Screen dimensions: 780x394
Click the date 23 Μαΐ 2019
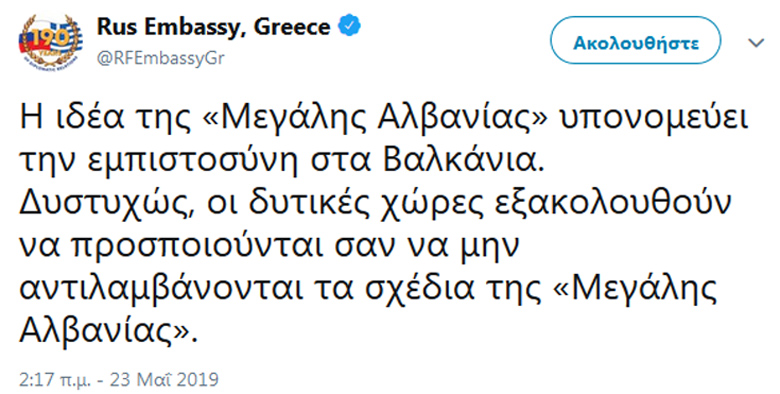pos(164,379)
